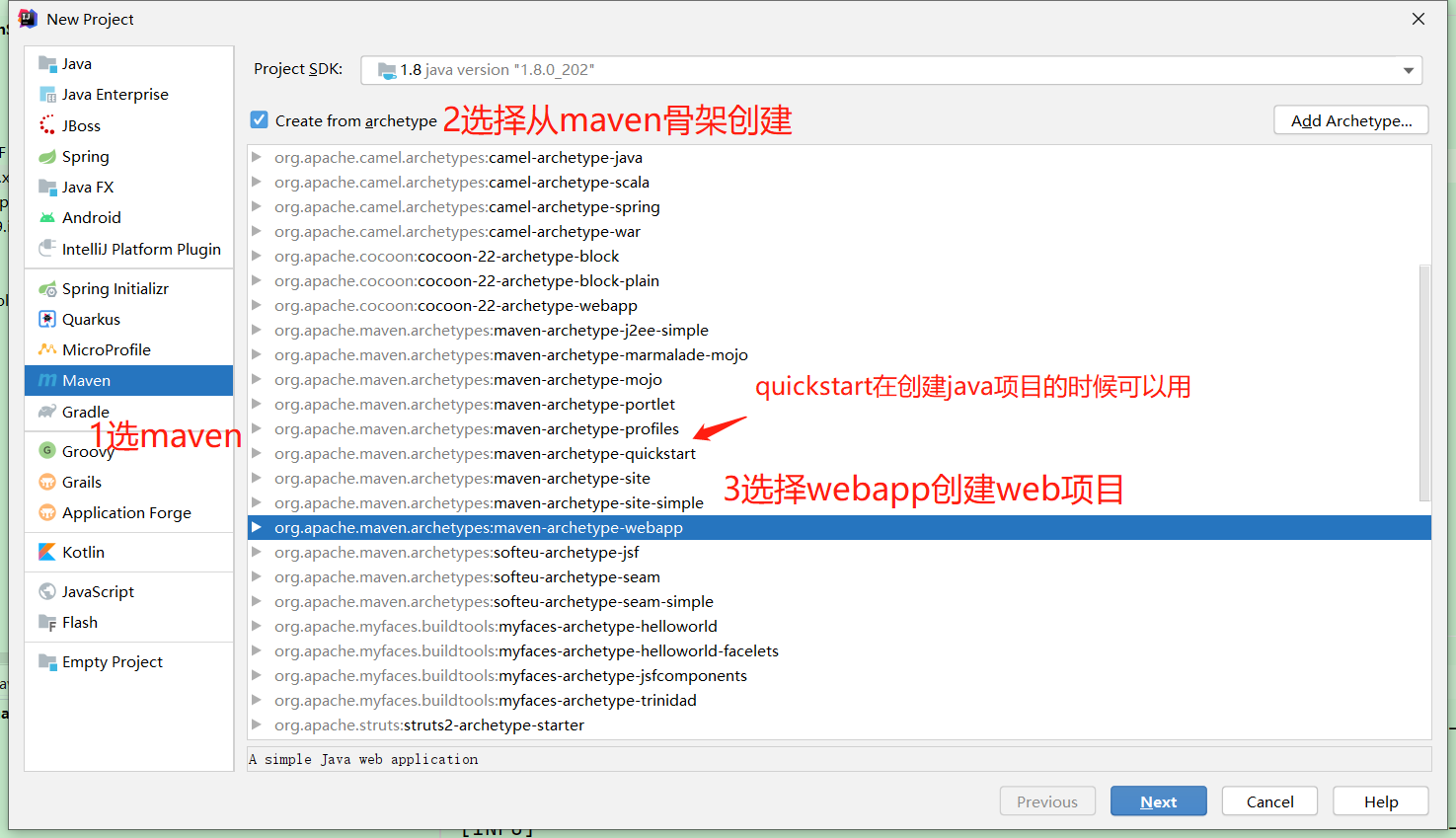Click the Next button
This screenshot has width=1456, height=838.
[x=1159, y=801]
